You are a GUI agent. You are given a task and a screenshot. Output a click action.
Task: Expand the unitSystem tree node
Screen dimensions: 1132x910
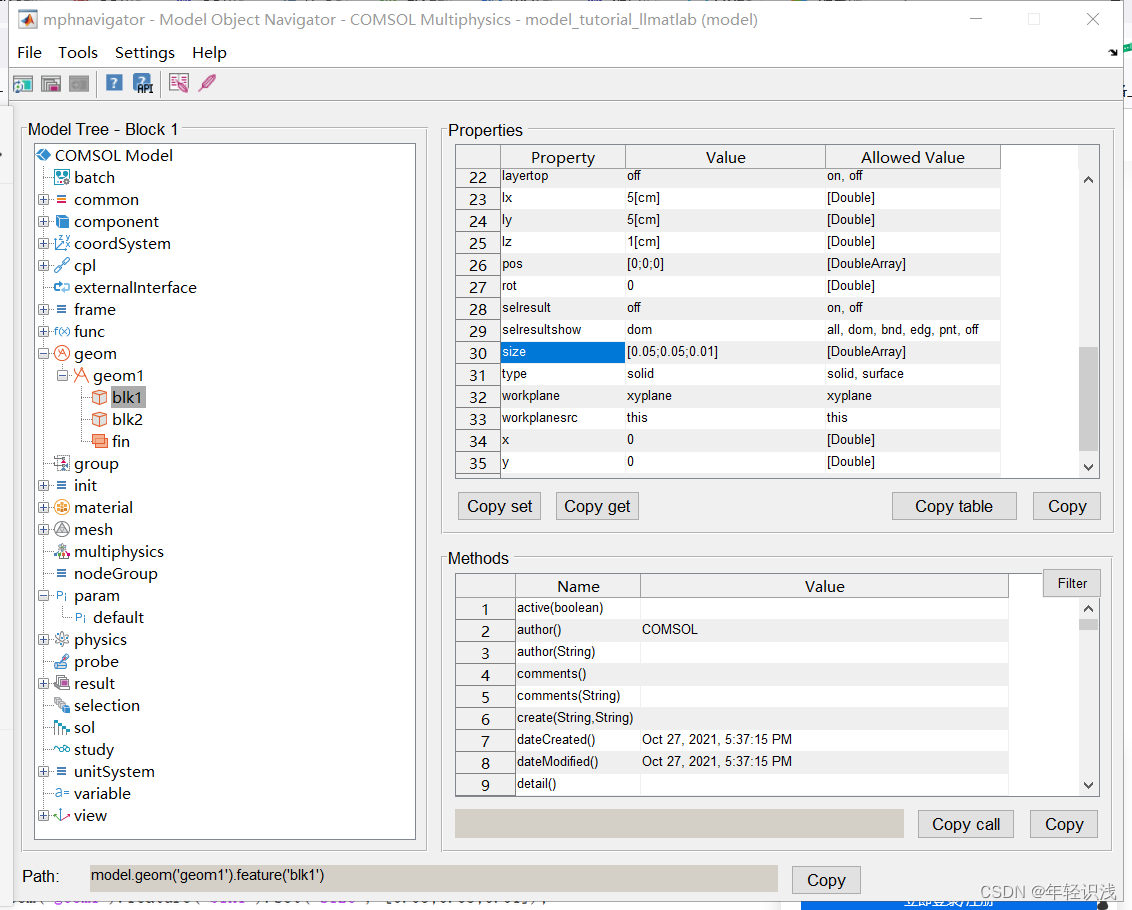tap(43, 771)
